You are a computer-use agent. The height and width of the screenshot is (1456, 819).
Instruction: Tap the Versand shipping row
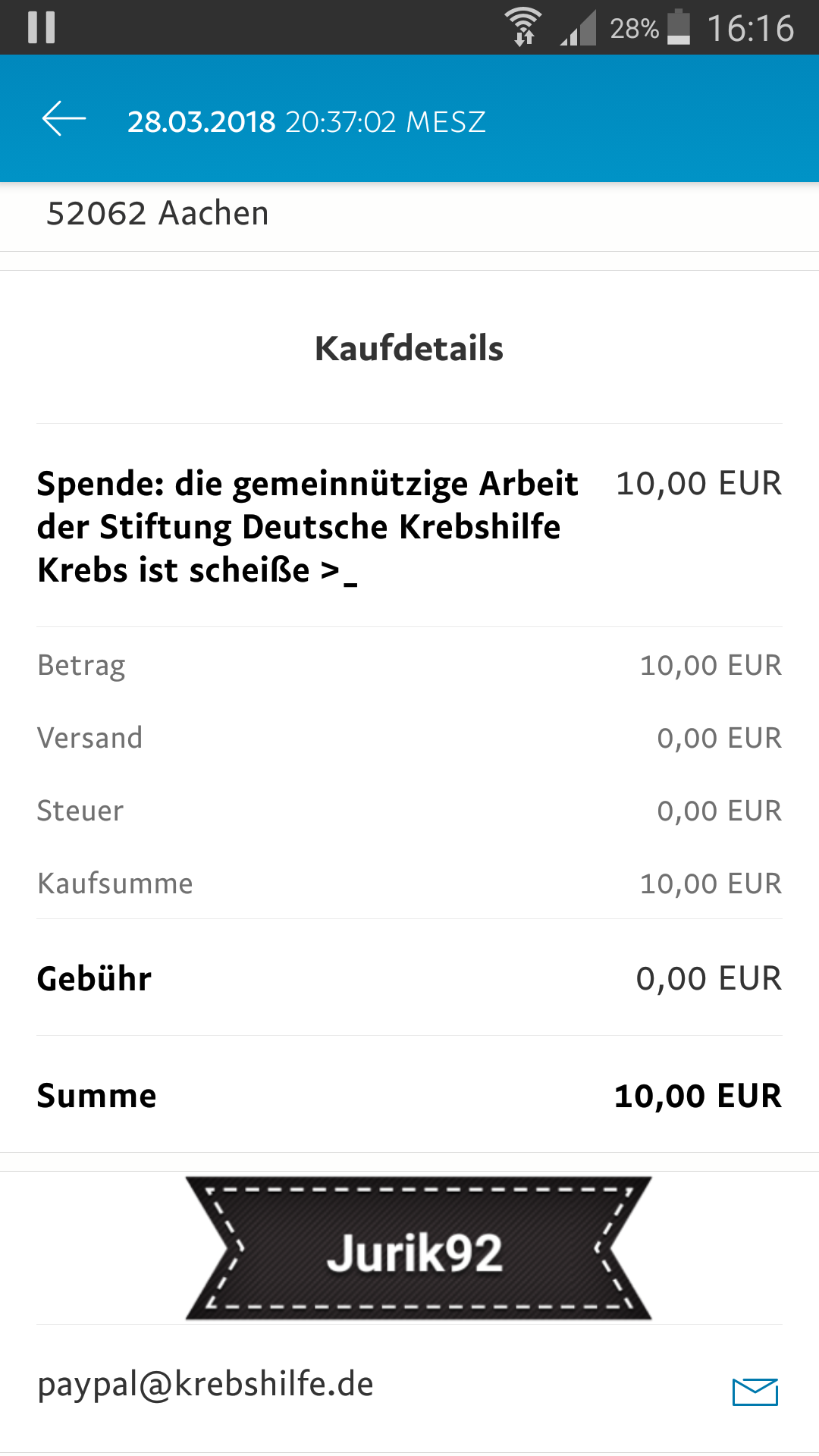click(409, 738)
